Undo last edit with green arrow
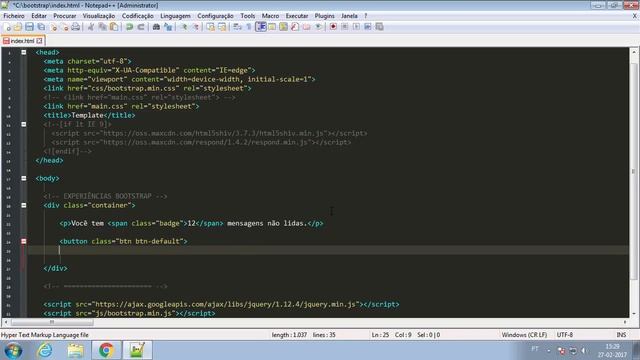 (x=129, y=27)
